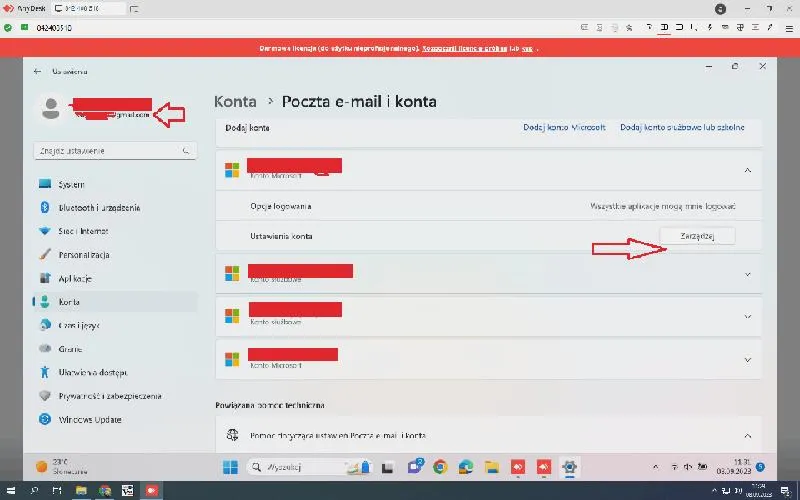This screenshot has height=500, width=800.
Task: Click the remote taskbar Wyszukaj search box
Action: click(x=311, y=467)
